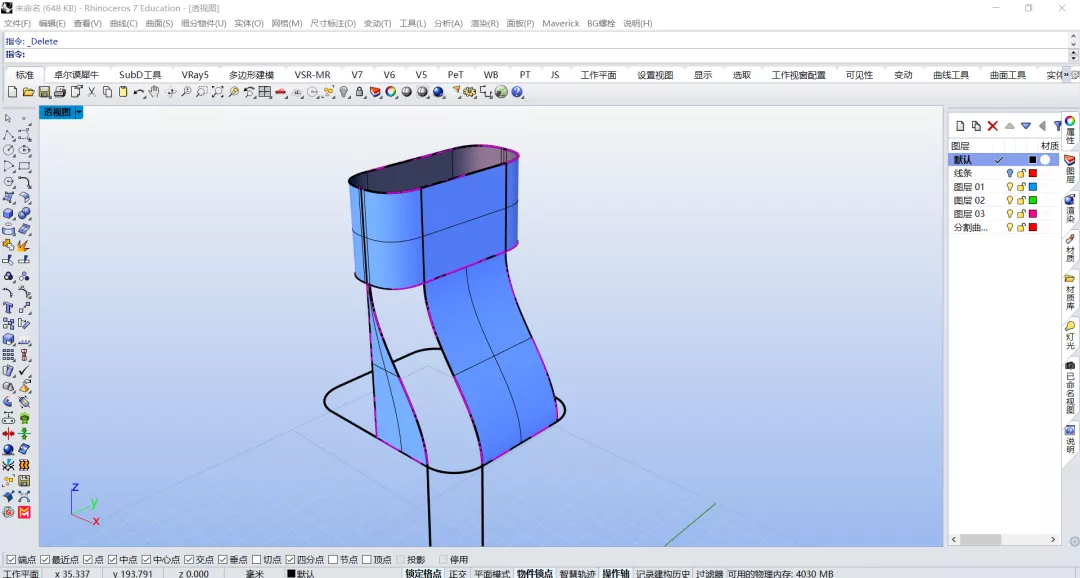
Task: Enable the 切点 object snap checkbox
Action: click(x=257, y=559)
